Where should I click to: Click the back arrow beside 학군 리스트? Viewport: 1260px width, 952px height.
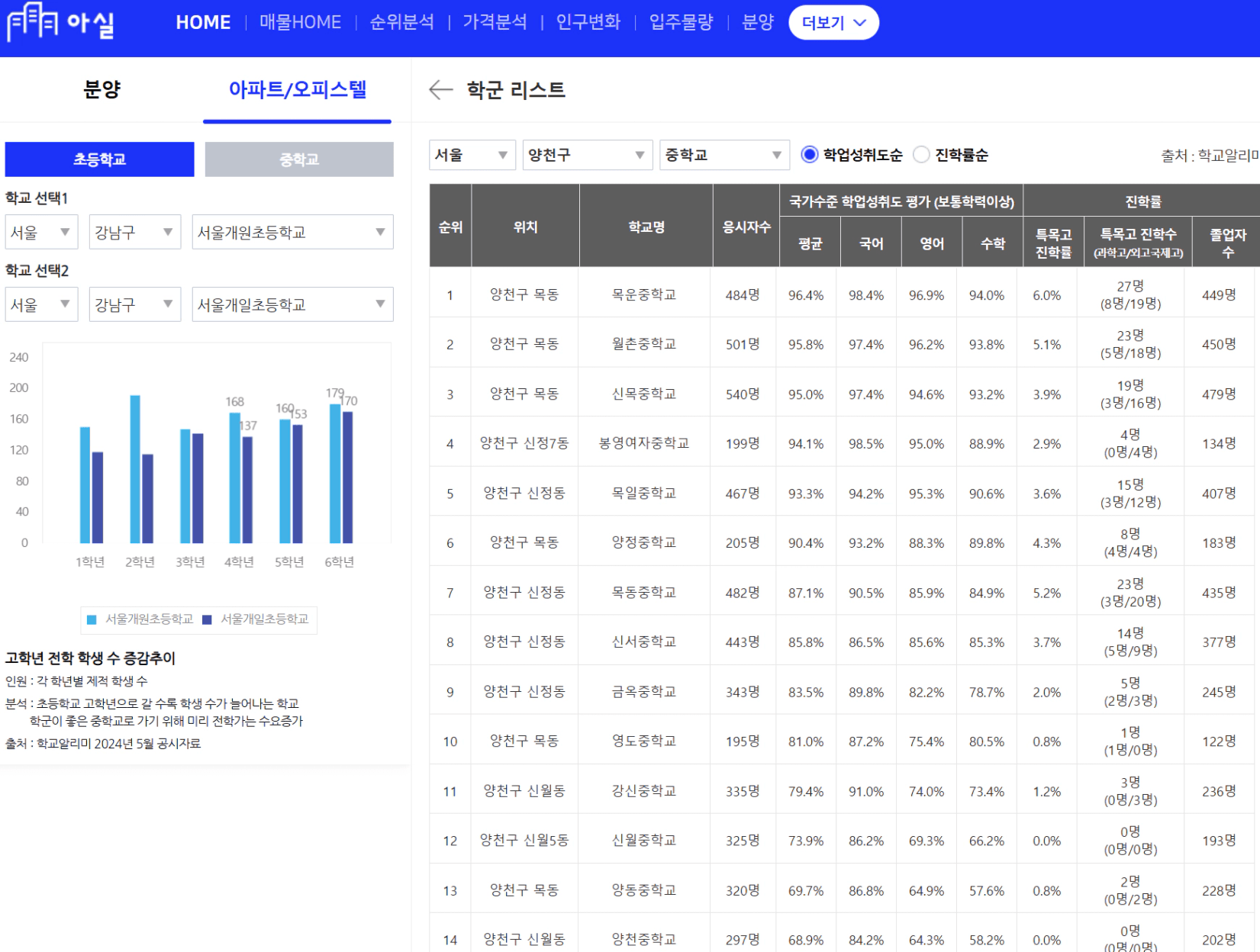pos(441,90)
